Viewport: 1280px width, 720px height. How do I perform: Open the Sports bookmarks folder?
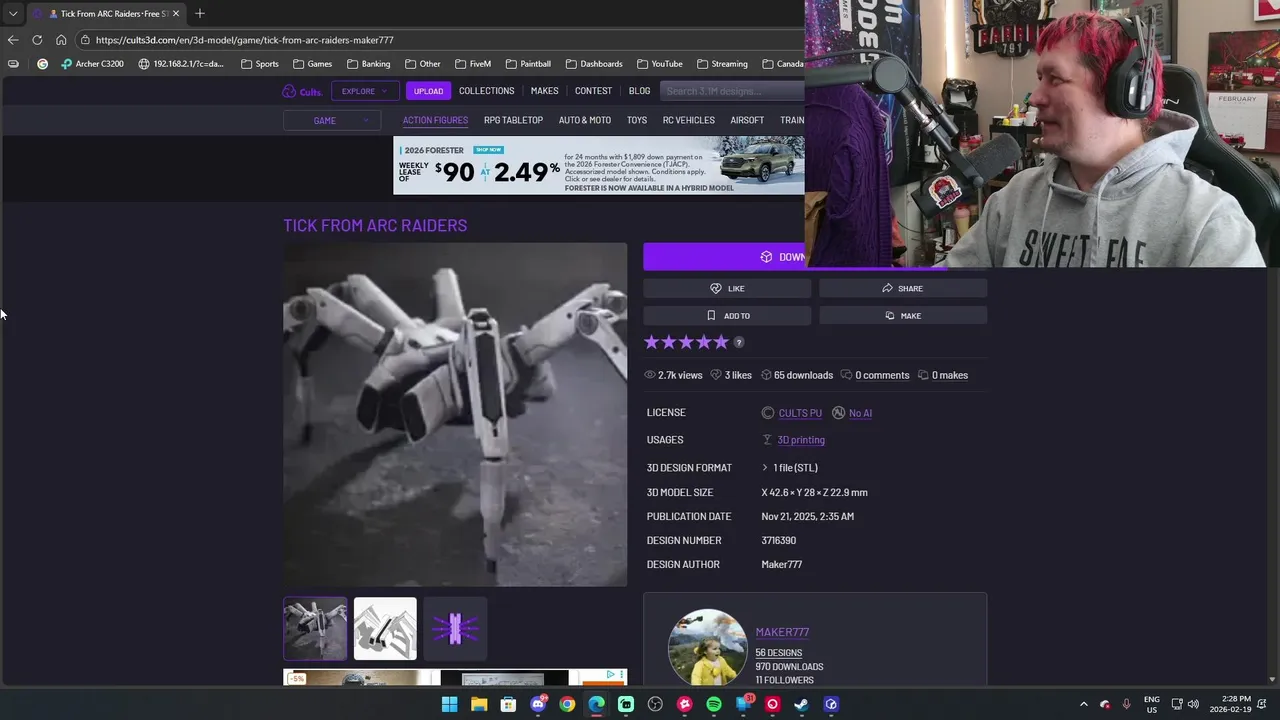260,64
